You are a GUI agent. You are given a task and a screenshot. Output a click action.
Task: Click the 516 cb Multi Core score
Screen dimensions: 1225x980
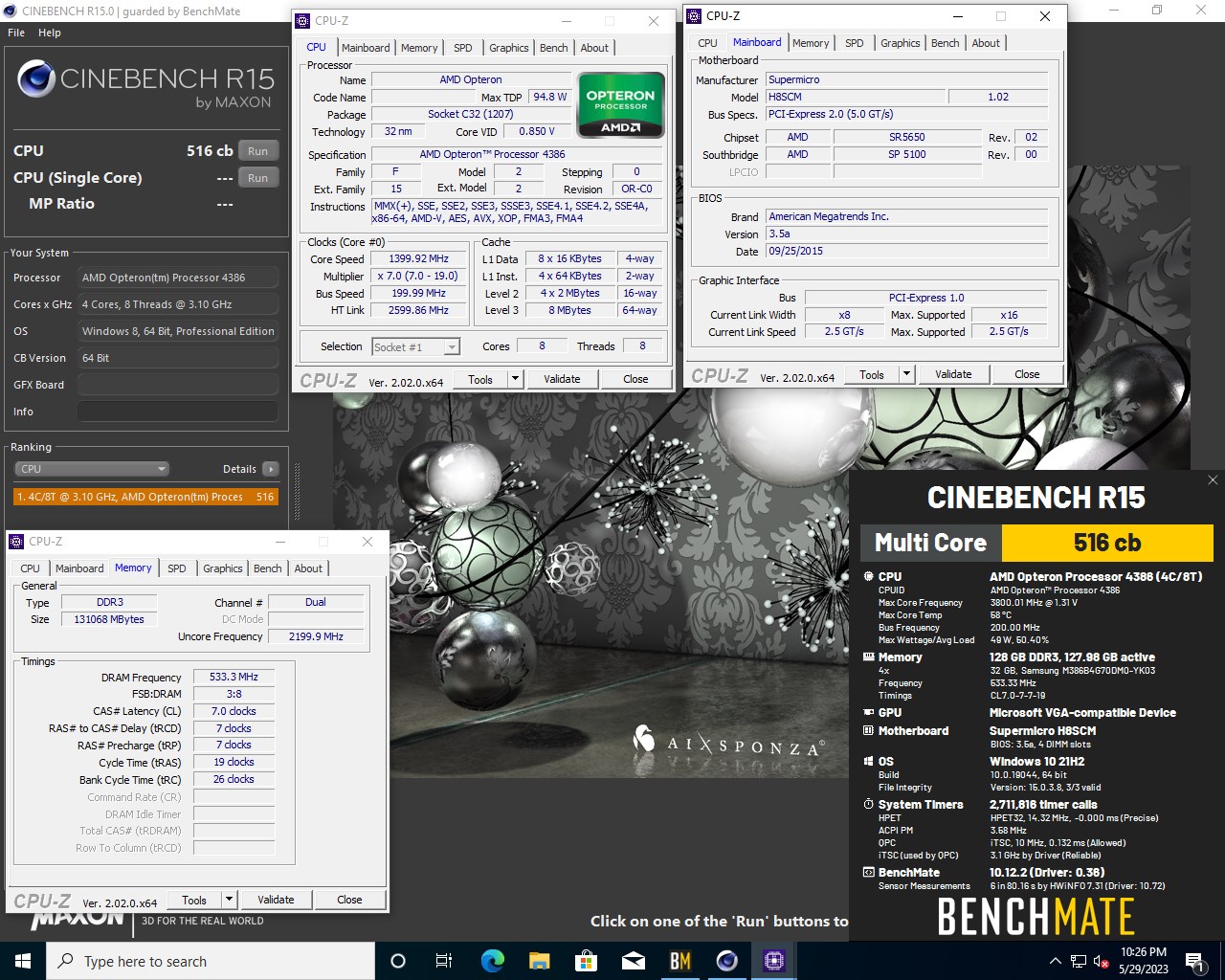tap(1107, 543)
